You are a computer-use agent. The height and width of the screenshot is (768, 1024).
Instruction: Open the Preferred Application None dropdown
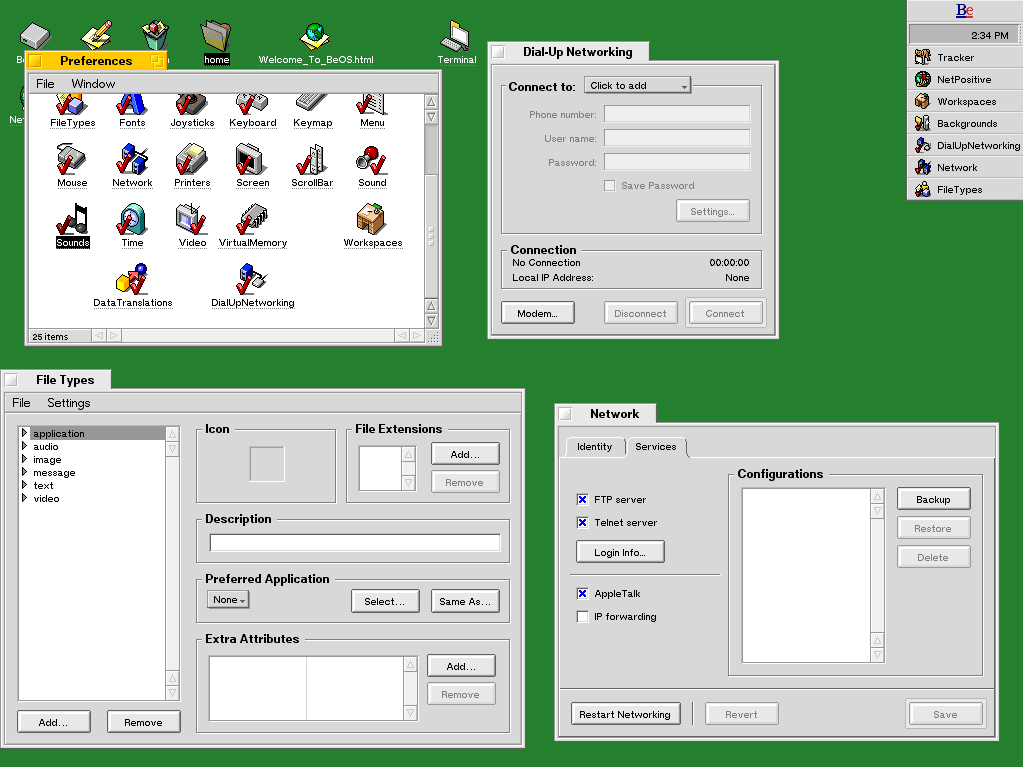(229, 600)
